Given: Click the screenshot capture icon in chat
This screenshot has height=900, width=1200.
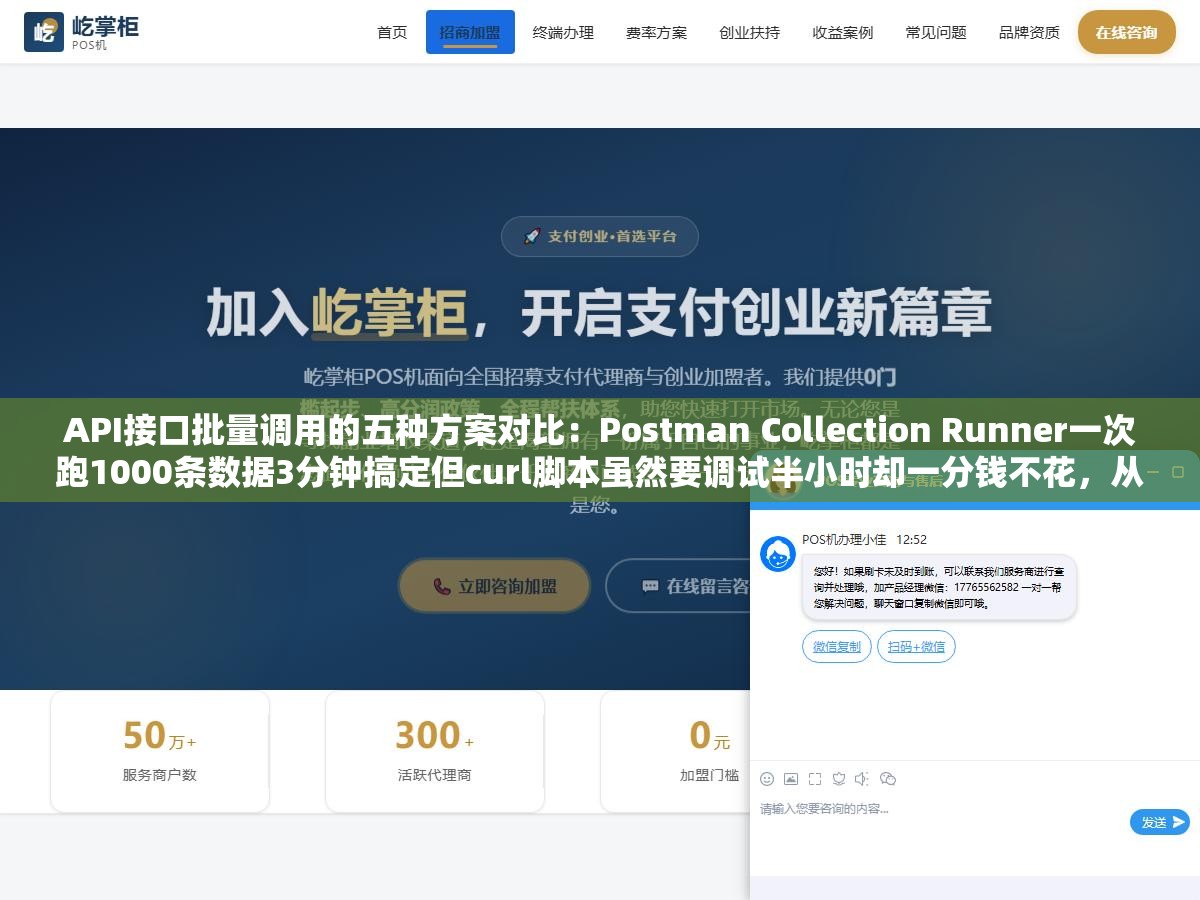Looking at the screenshot, I should tap(815, 779).
